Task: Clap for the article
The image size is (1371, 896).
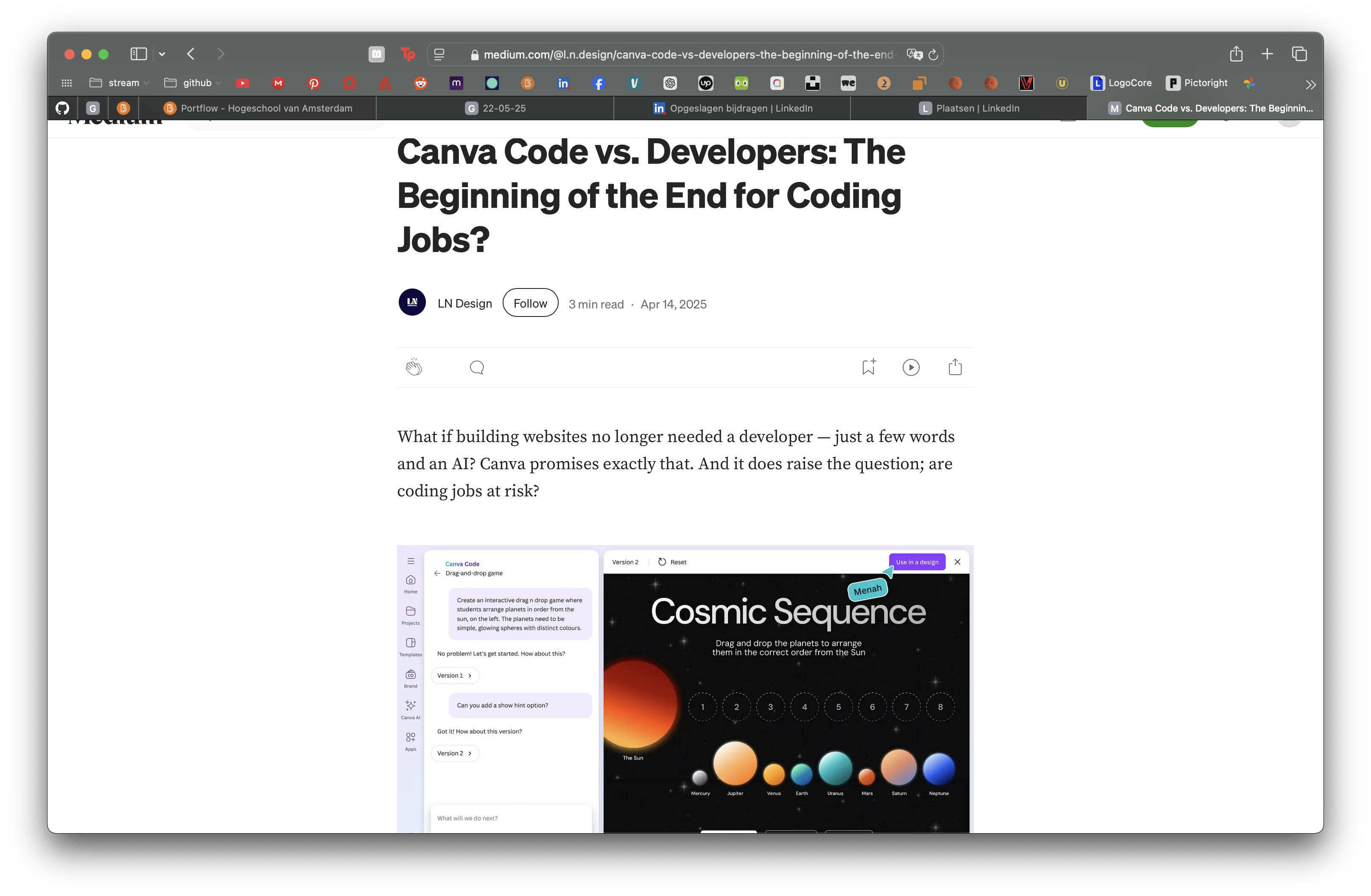Action: click(x=414, y=367)
